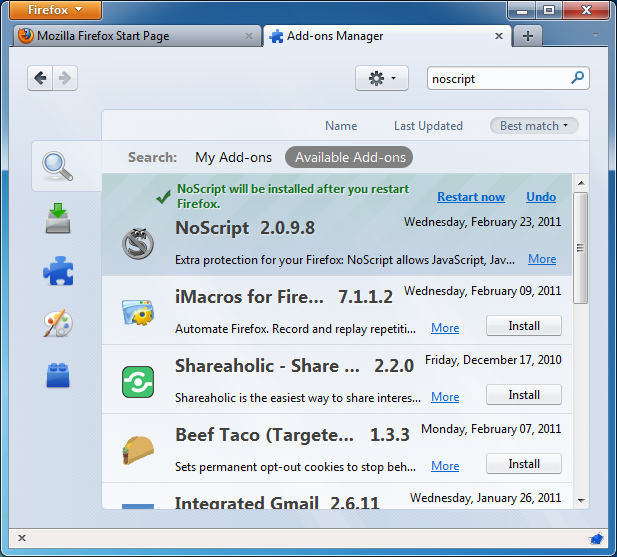617x557 pixels.
Task: Open the Search category in sidebar
Action: pos(59,166)
